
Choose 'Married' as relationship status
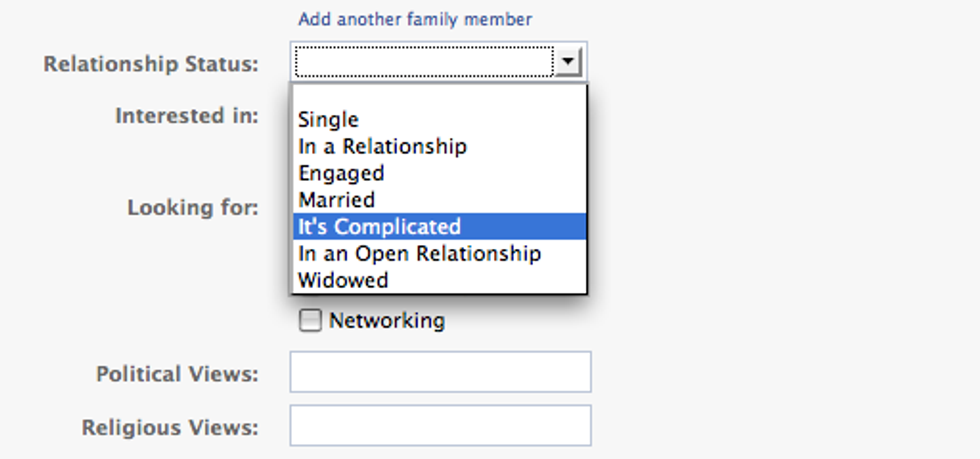[336, 200]
